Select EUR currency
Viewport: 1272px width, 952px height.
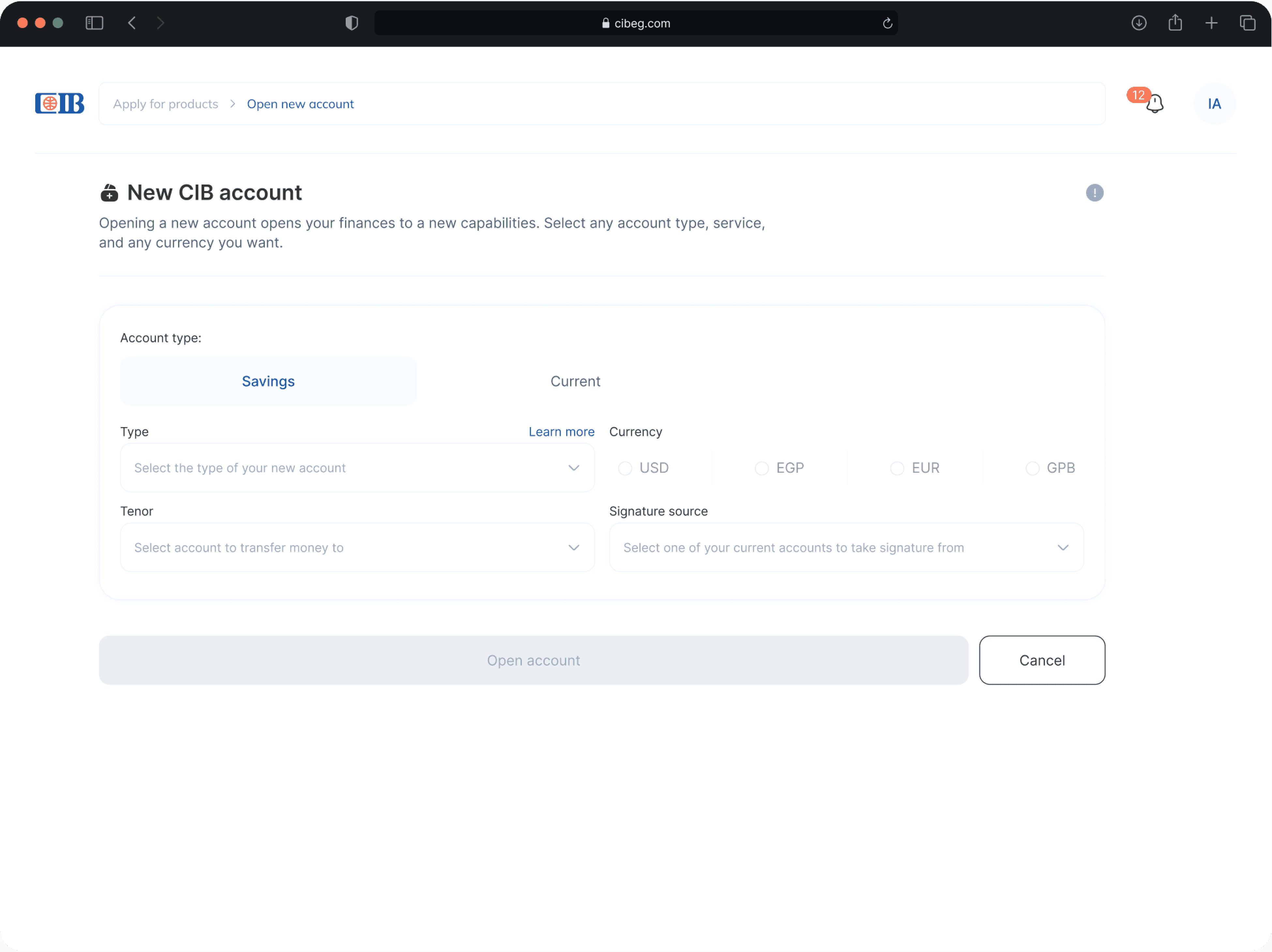(914, 468)
